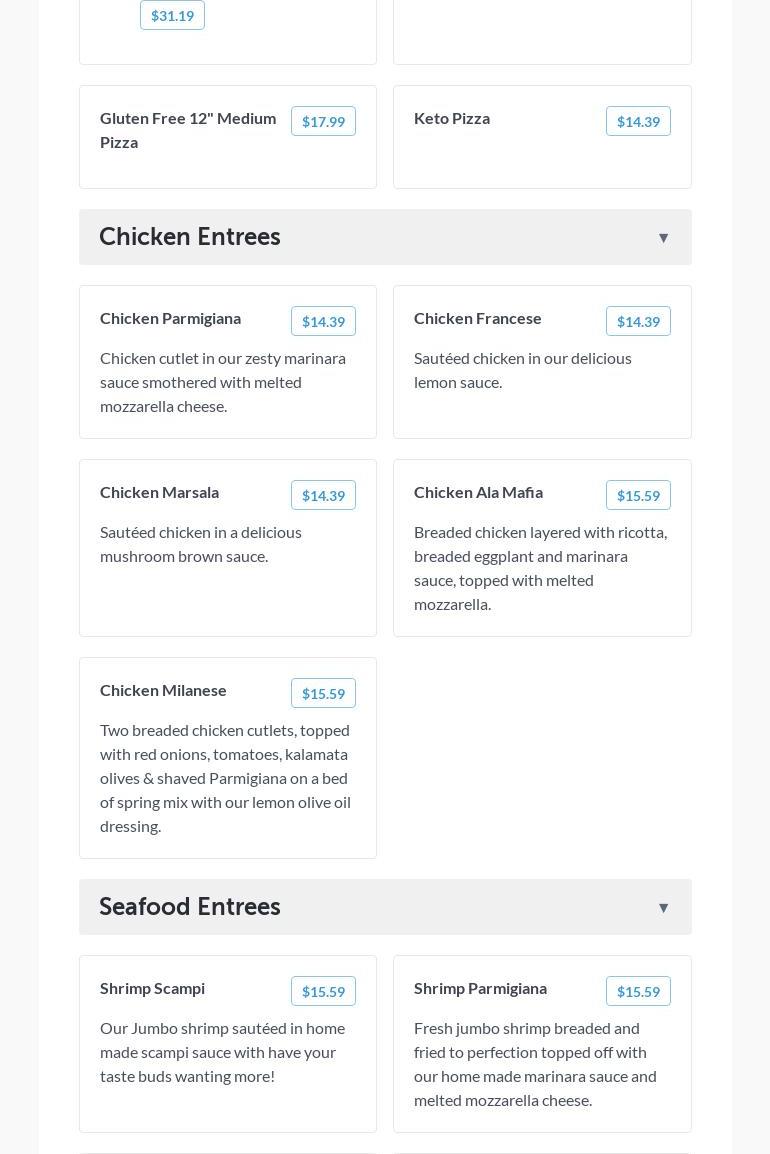This screenshot has width=770, height=1154.
Task: Select Chicken Ala Mafia $15.59 price
Action: (x=638, y=495)
